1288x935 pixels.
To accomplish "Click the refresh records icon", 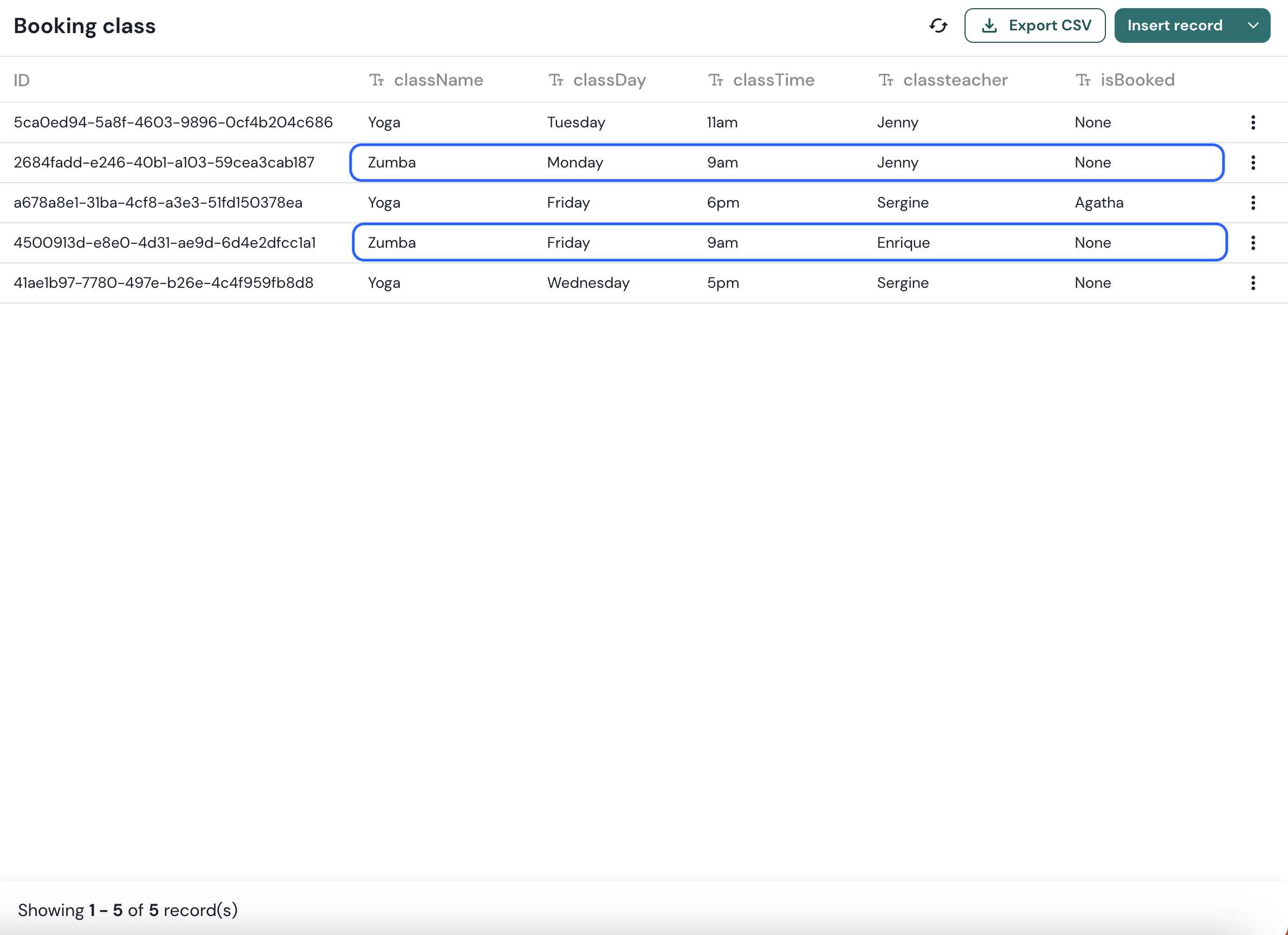I will 938,25.
